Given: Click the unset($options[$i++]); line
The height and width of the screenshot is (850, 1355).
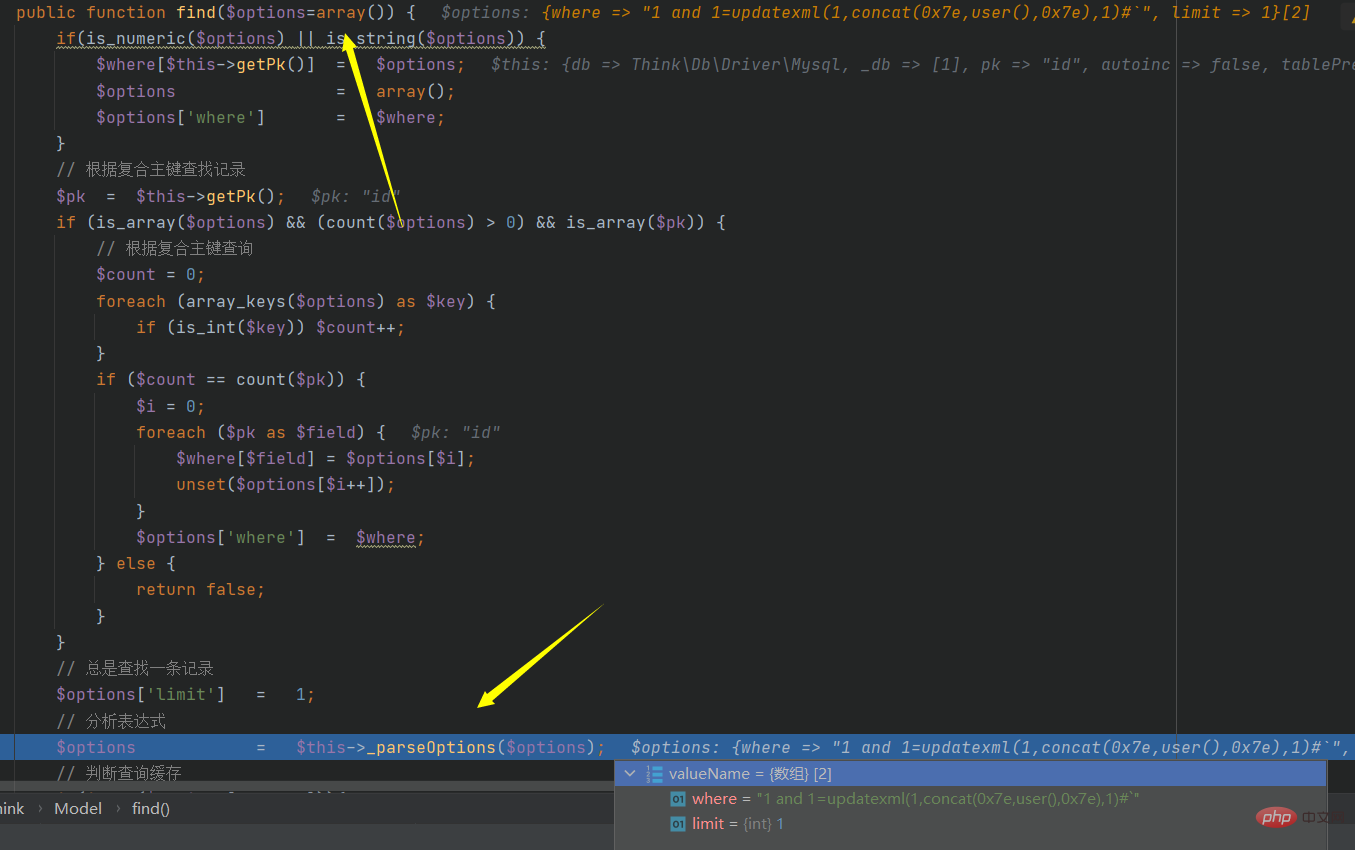Looking at the screenshot, I should [285, 484].
